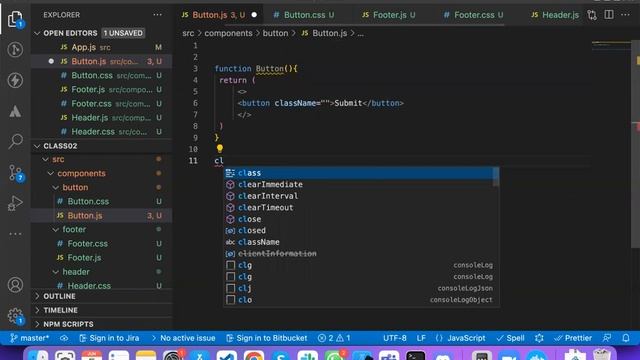Open Calendar from the macOS dock

tap(92, 355)
